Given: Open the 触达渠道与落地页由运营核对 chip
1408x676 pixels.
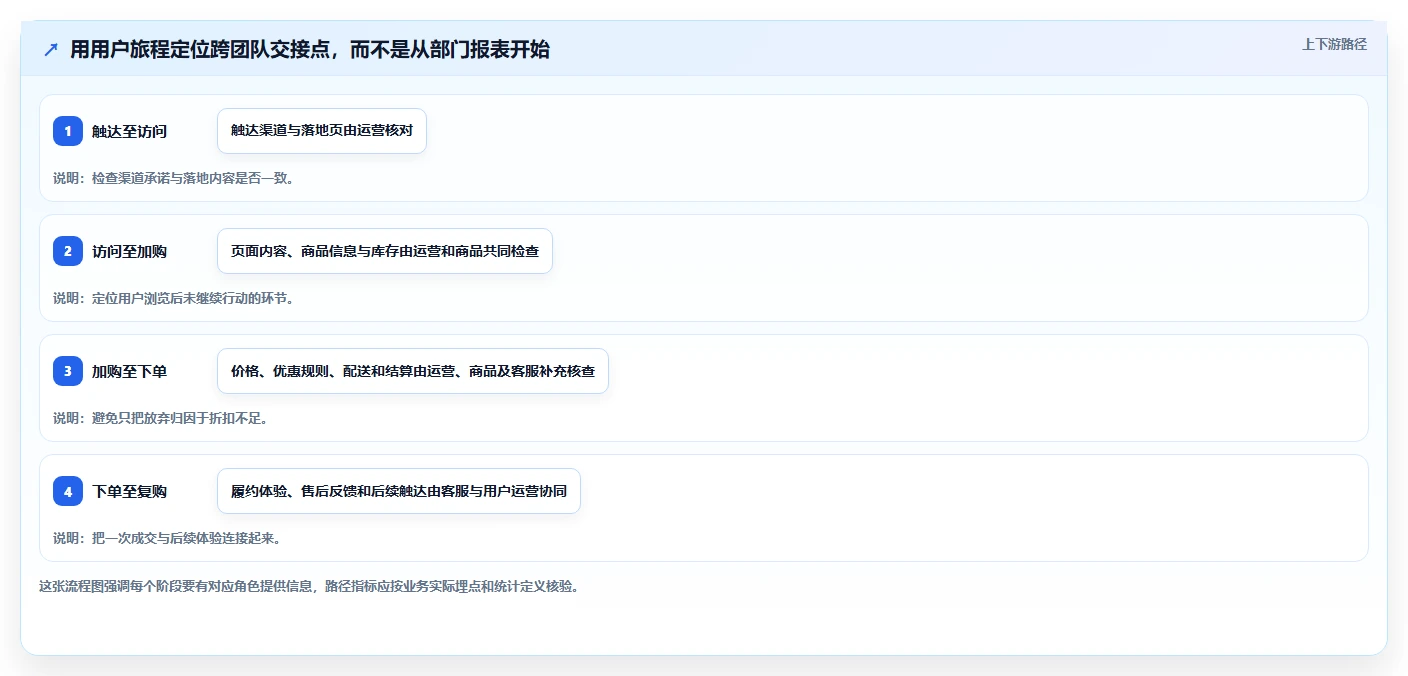Looking at the screenshot, I should [x=322, y=131].
